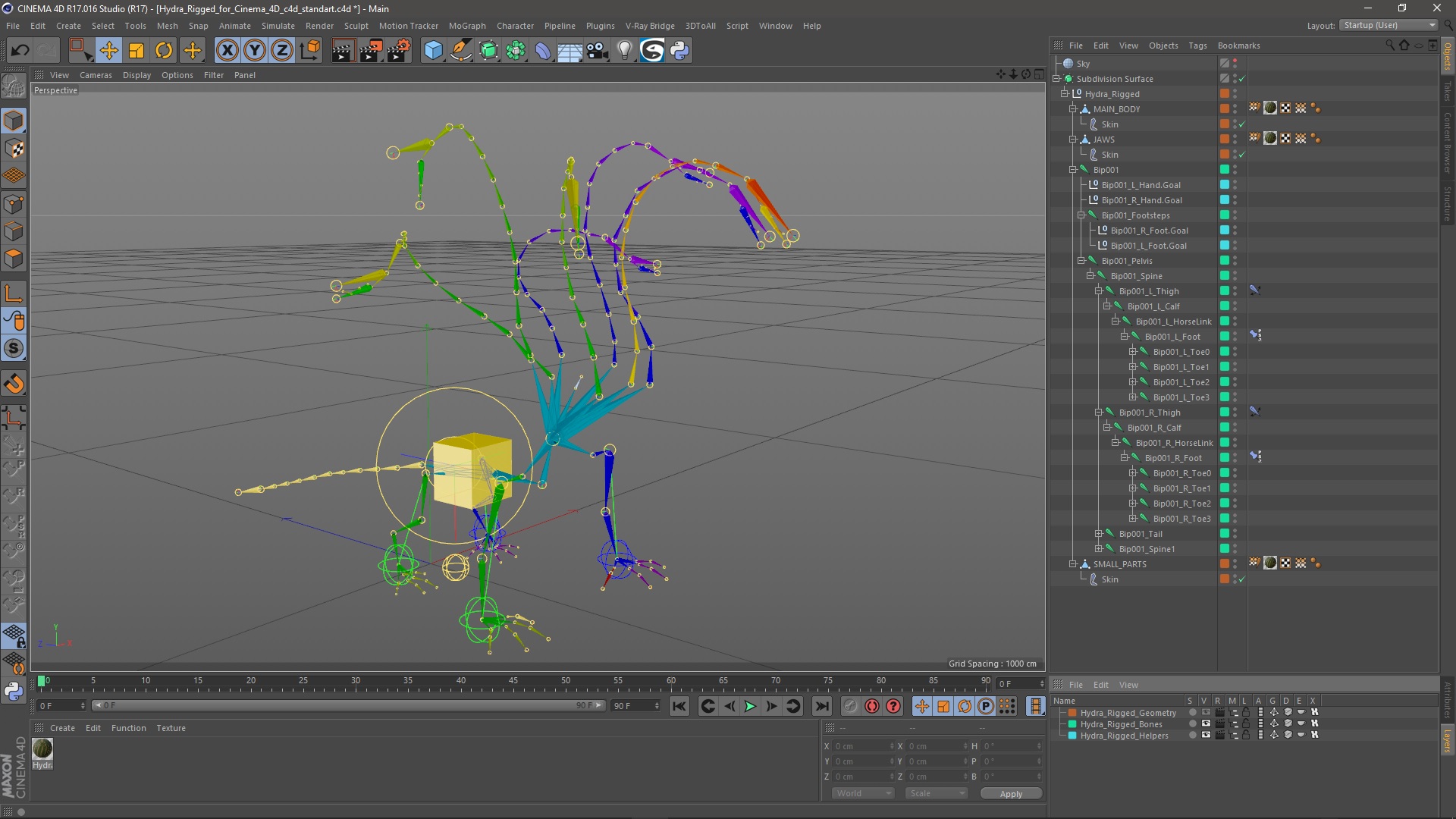The width and height of the screenshot is (1456, 819).
Task: Click the Python icon in toolbar
Action: point(679,51)
